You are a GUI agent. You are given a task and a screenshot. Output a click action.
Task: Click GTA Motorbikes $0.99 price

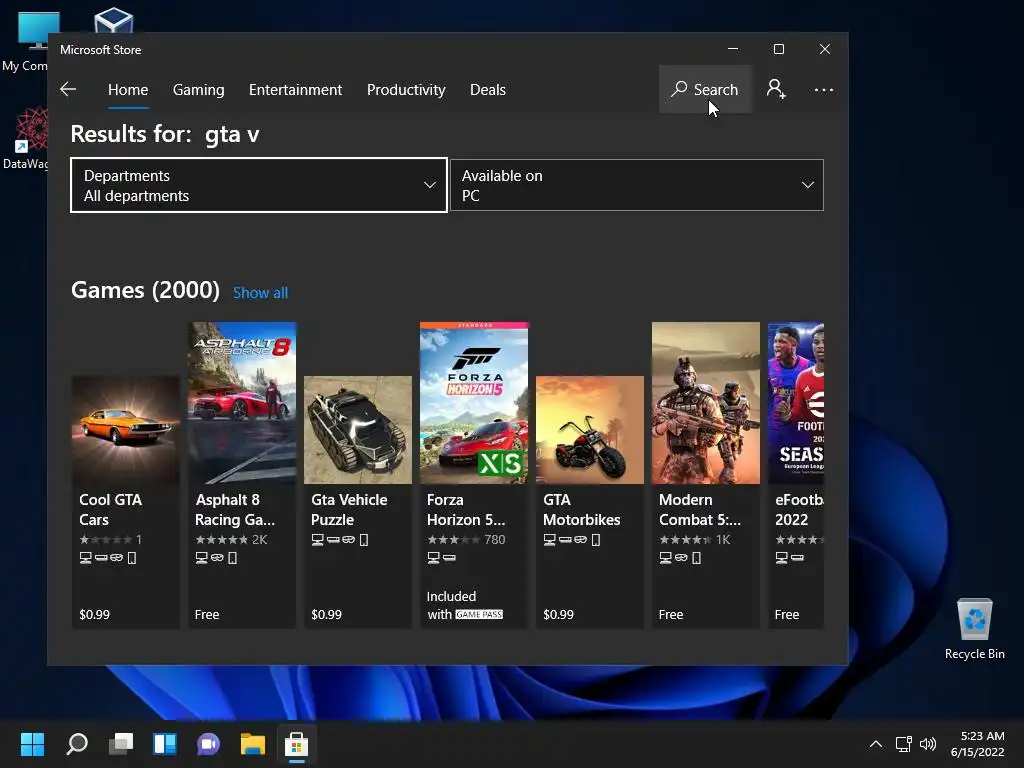coord(558,615)
